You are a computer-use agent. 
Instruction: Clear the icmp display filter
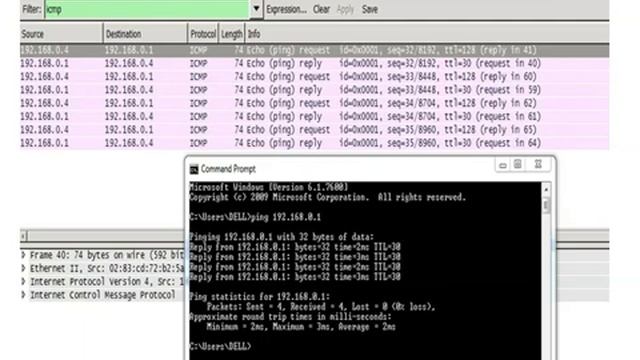(321, 9)
